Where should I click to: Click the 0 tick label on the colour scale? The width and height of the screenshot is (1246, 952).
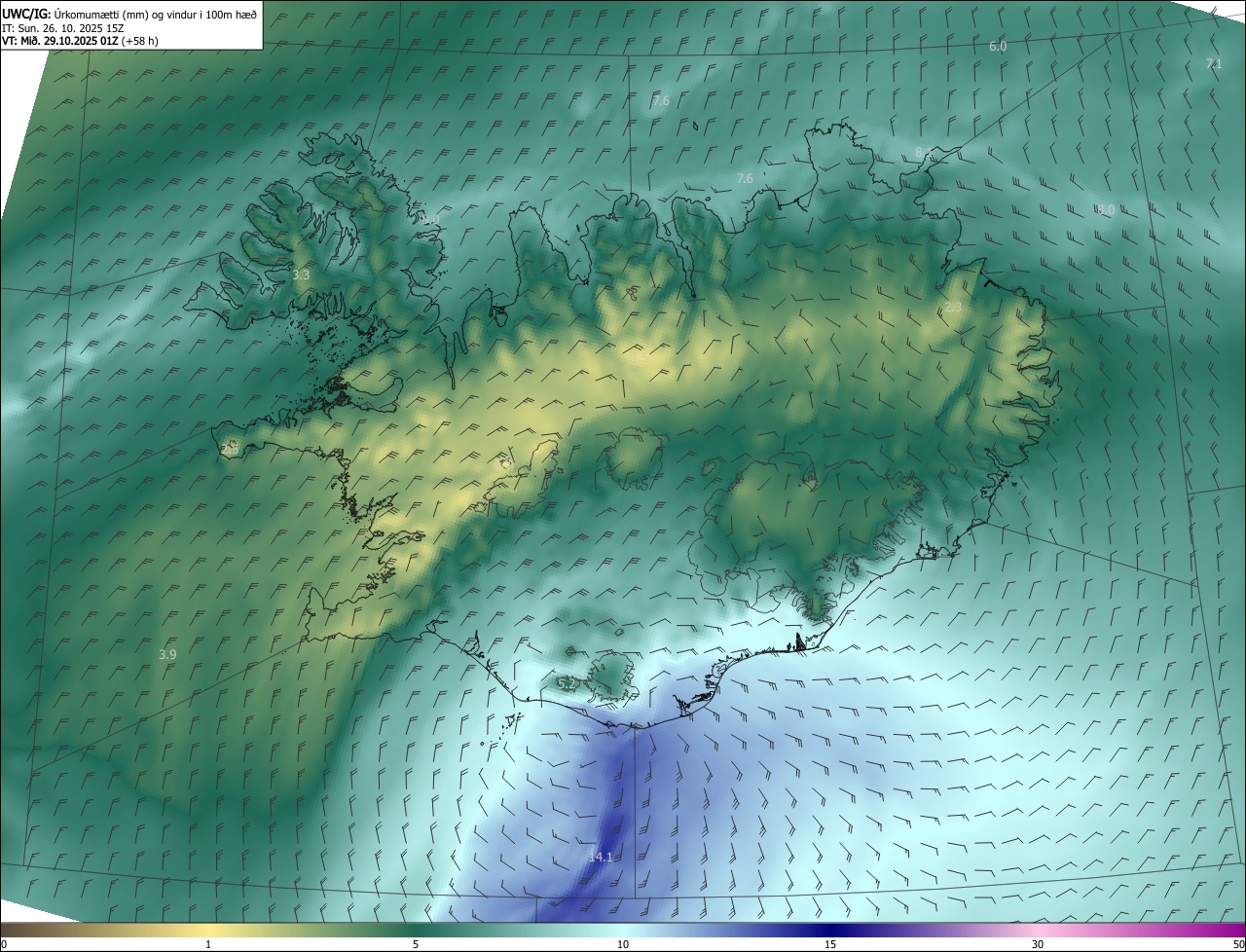click(x=4, y=945)
